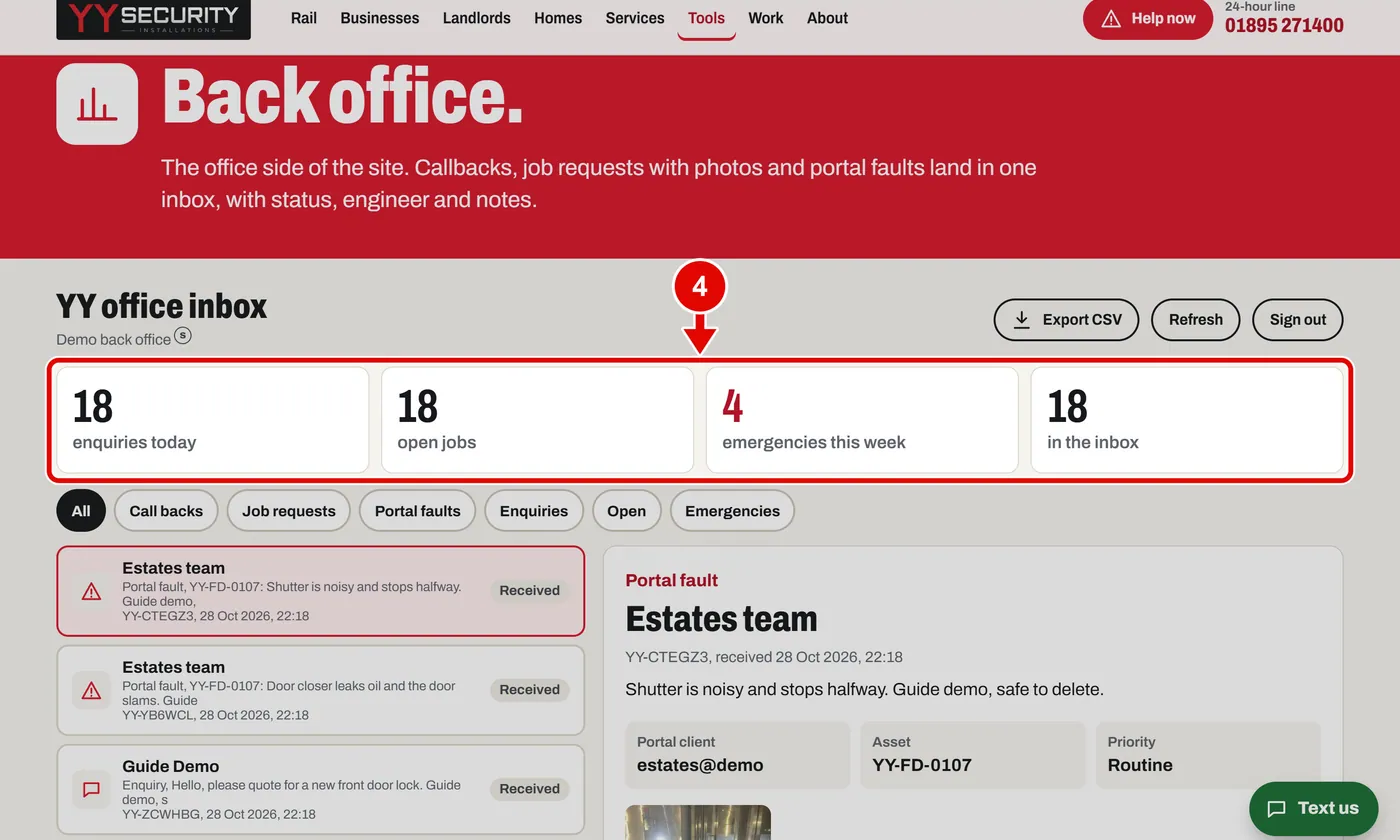Open the Rail menu item
Viewport: 1400px width, 840px height.
tap(303, 18)
